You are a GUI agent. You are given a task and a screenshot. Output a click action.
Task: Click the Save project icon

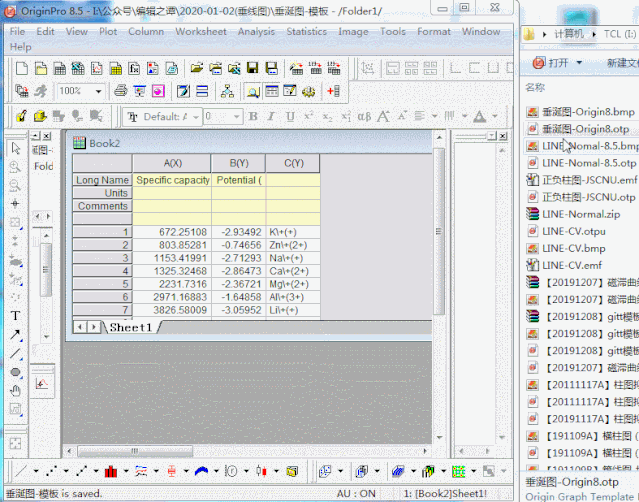tap(252, 69)
